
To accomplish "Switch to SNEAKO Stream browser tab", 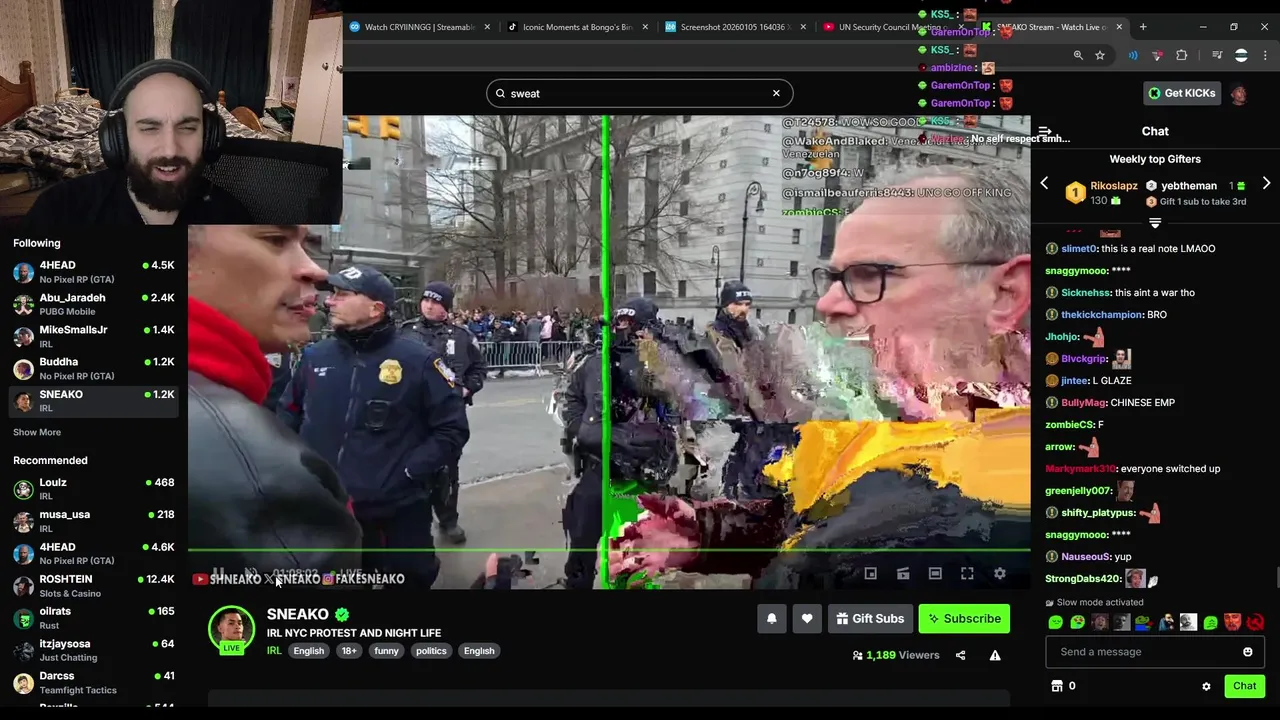I will [1050, 27].
